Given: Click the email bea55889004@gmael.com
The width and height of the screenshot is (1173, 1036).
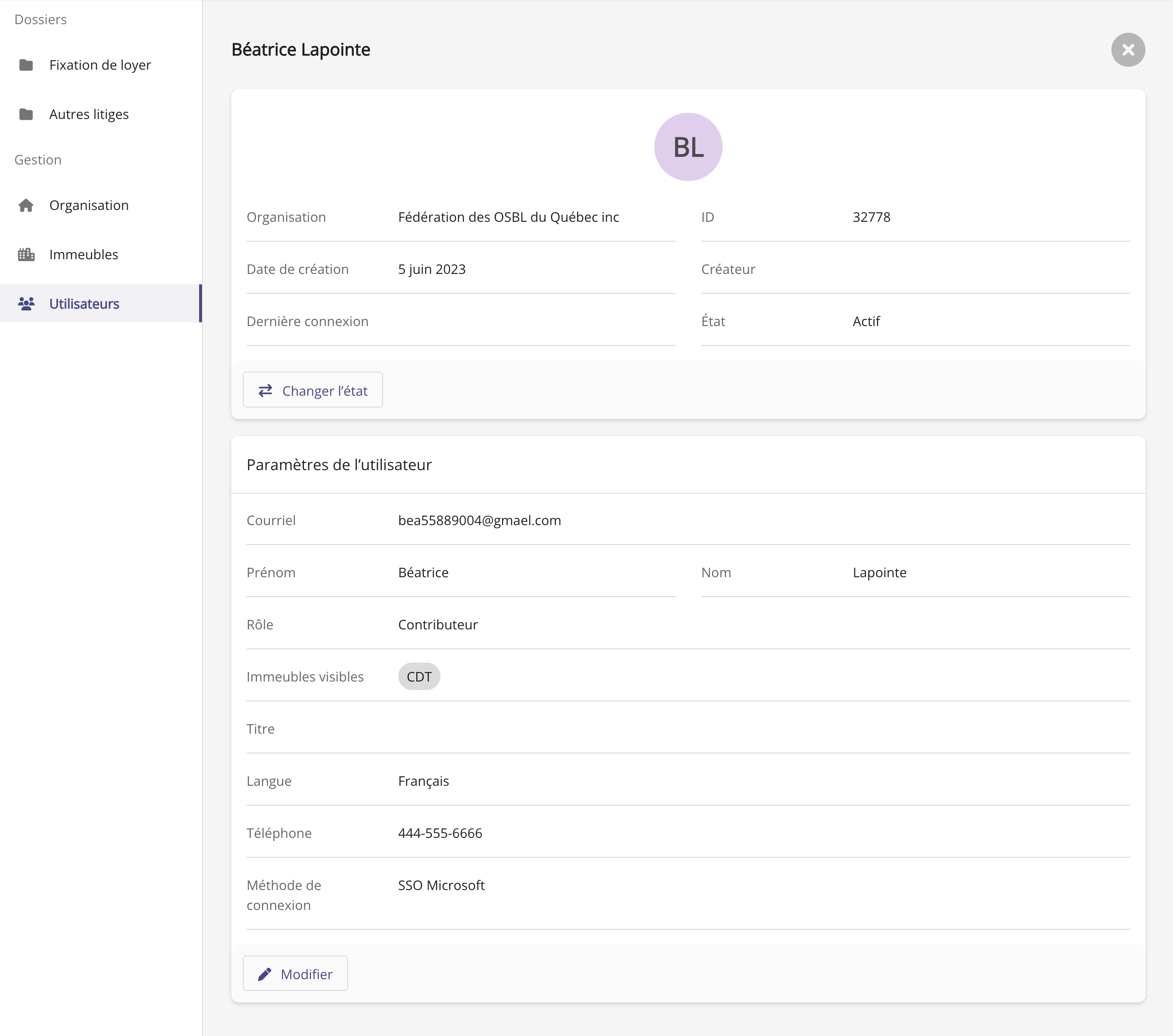Looking at the screenshot, I should click(x=479, y=520).
